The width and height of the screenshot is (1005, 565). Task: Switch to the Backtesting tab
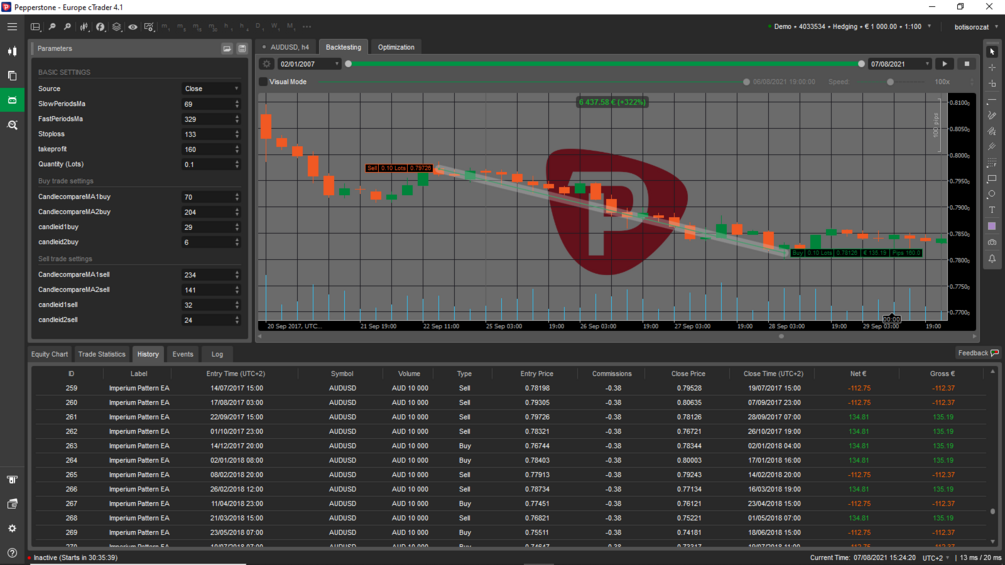[344, 47]
